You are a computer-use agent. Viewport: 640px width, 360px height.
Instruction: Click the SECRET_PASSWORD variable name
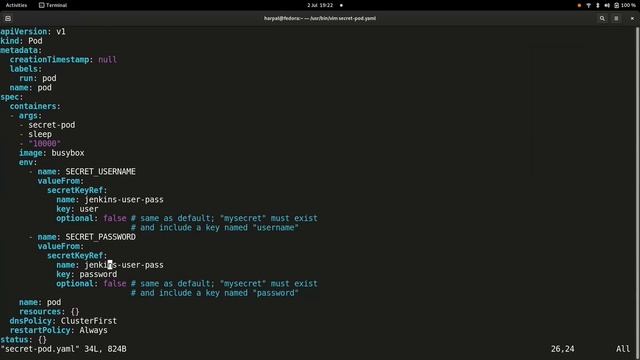point(100,237)
